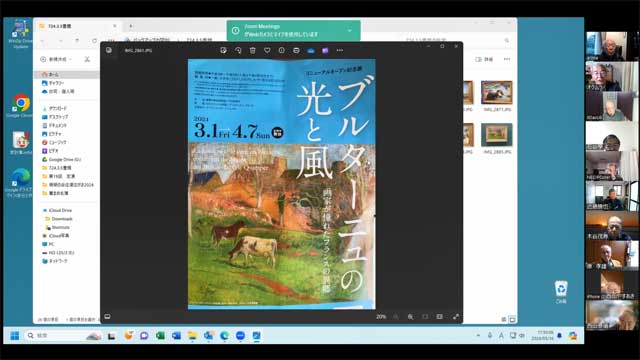Open File Explorer from the taskbar
Screen dimensions: 640x360
pyautogui.click(x=192, y=336)
